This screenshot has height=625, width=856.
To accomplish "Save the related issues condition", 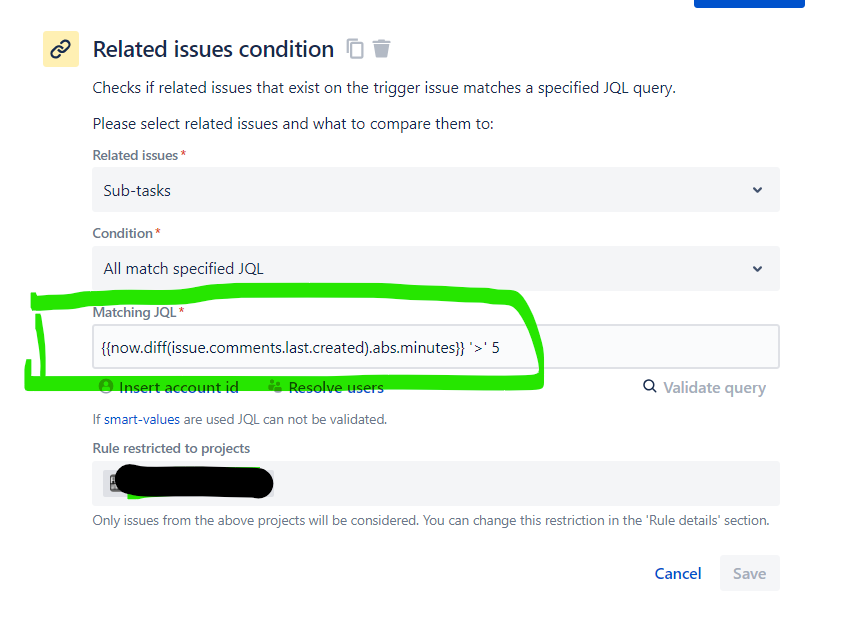I will click(750, 573).
